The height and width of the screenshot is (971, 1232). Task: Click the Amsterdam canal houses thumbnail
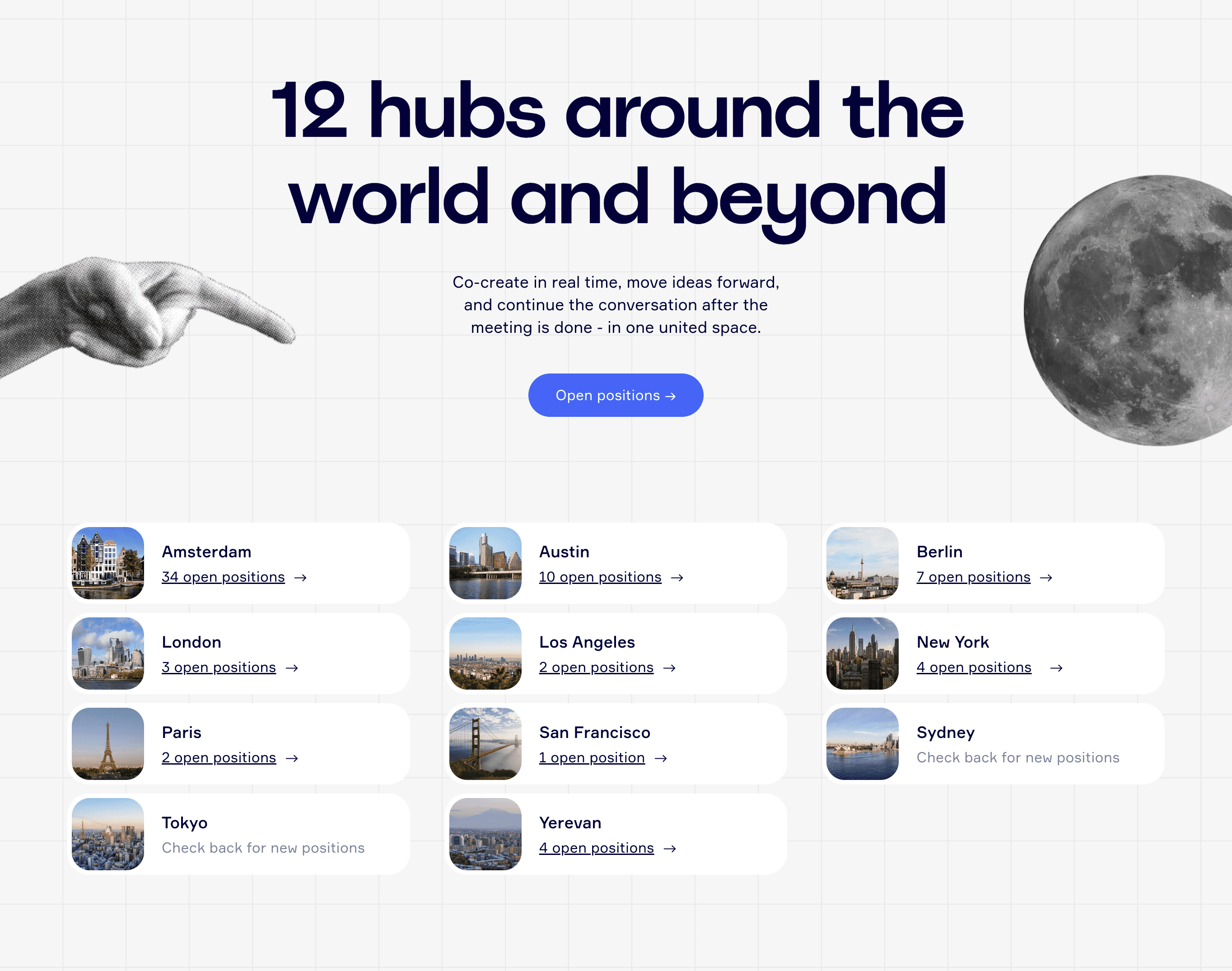[108, 563]
